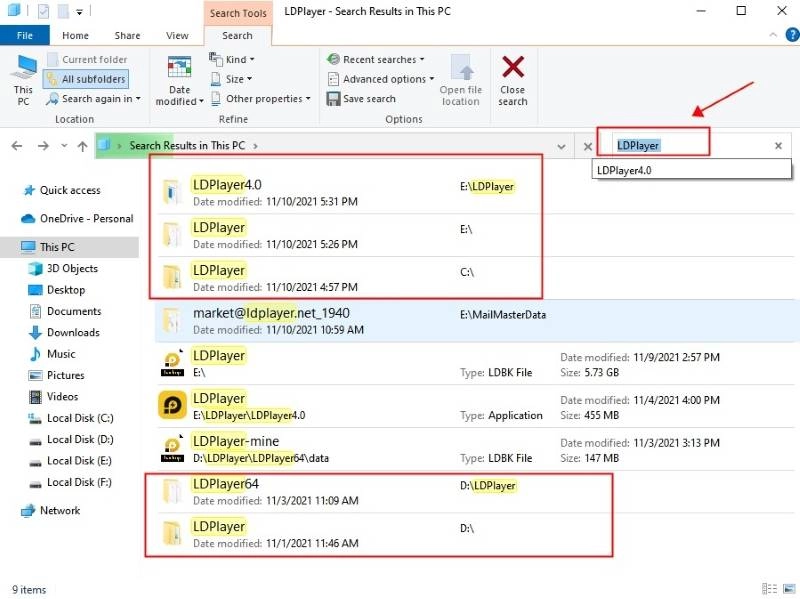The image size is (800, 599).
Task: Open the LDPlayer application icon result
Action: pos(173,405)
